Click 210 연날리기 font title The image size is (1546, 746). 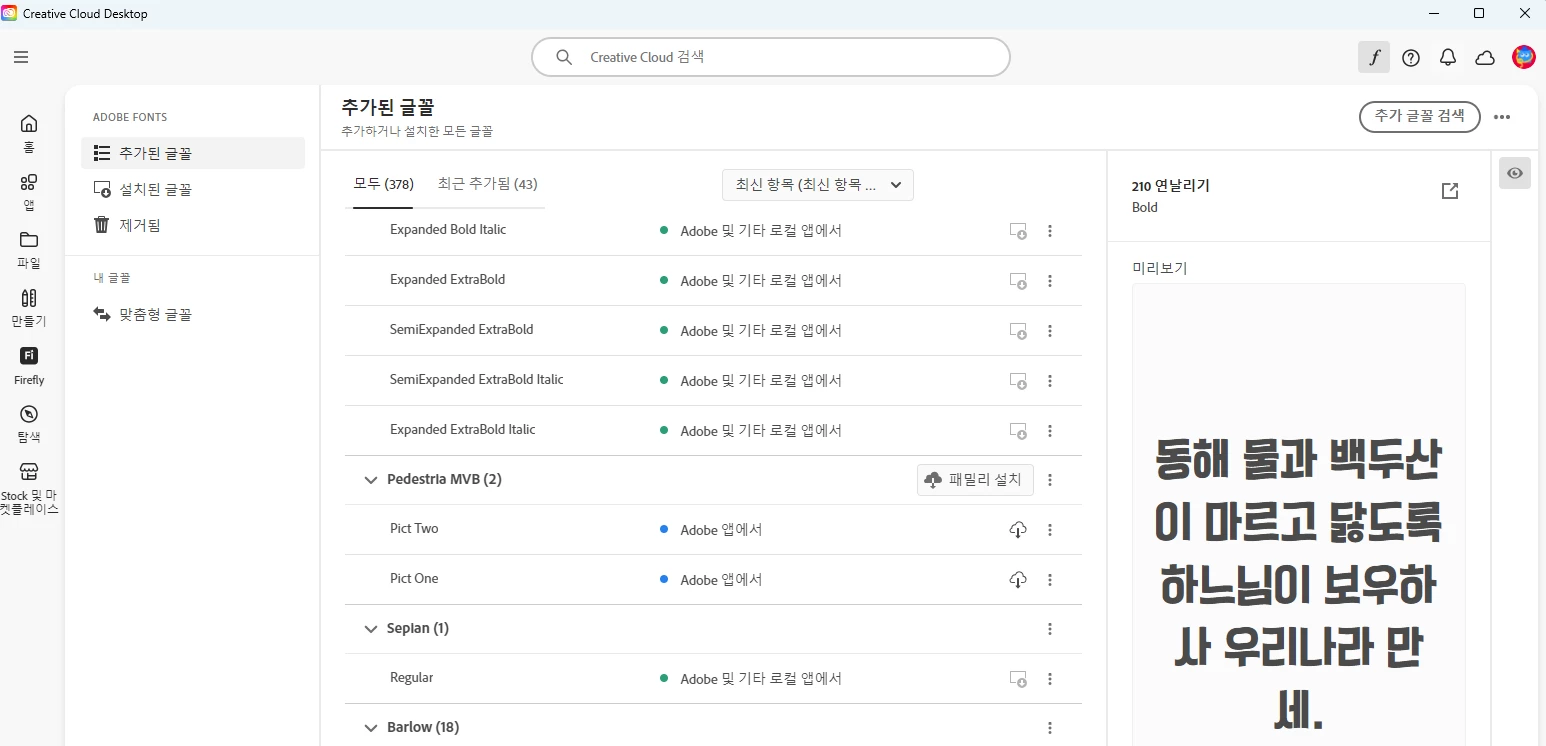[1171, 186]
